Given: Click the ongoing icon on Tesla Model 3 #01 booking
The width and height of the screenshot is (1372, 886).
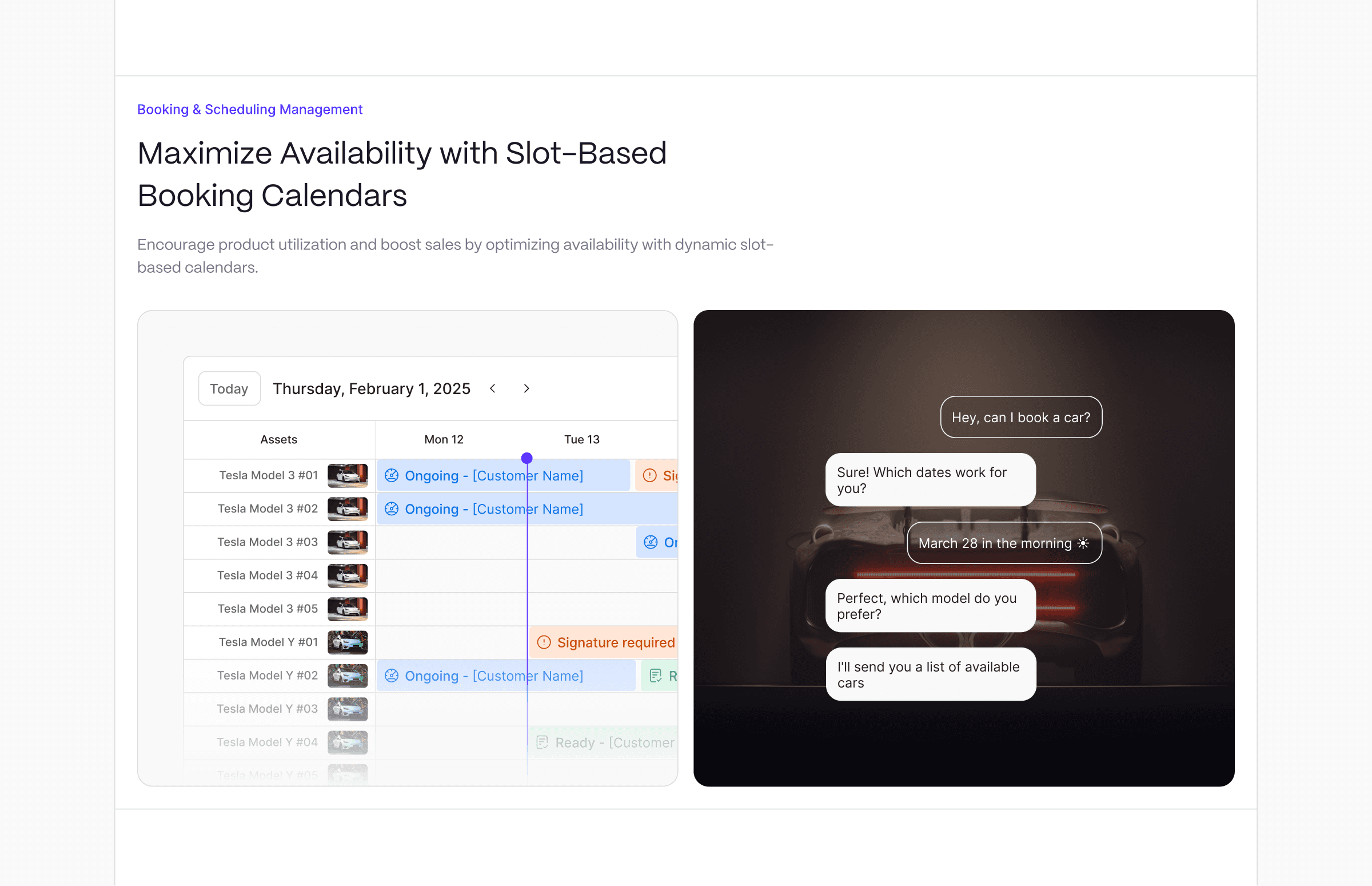Looking at the screenshot, I should click(392, 475).
